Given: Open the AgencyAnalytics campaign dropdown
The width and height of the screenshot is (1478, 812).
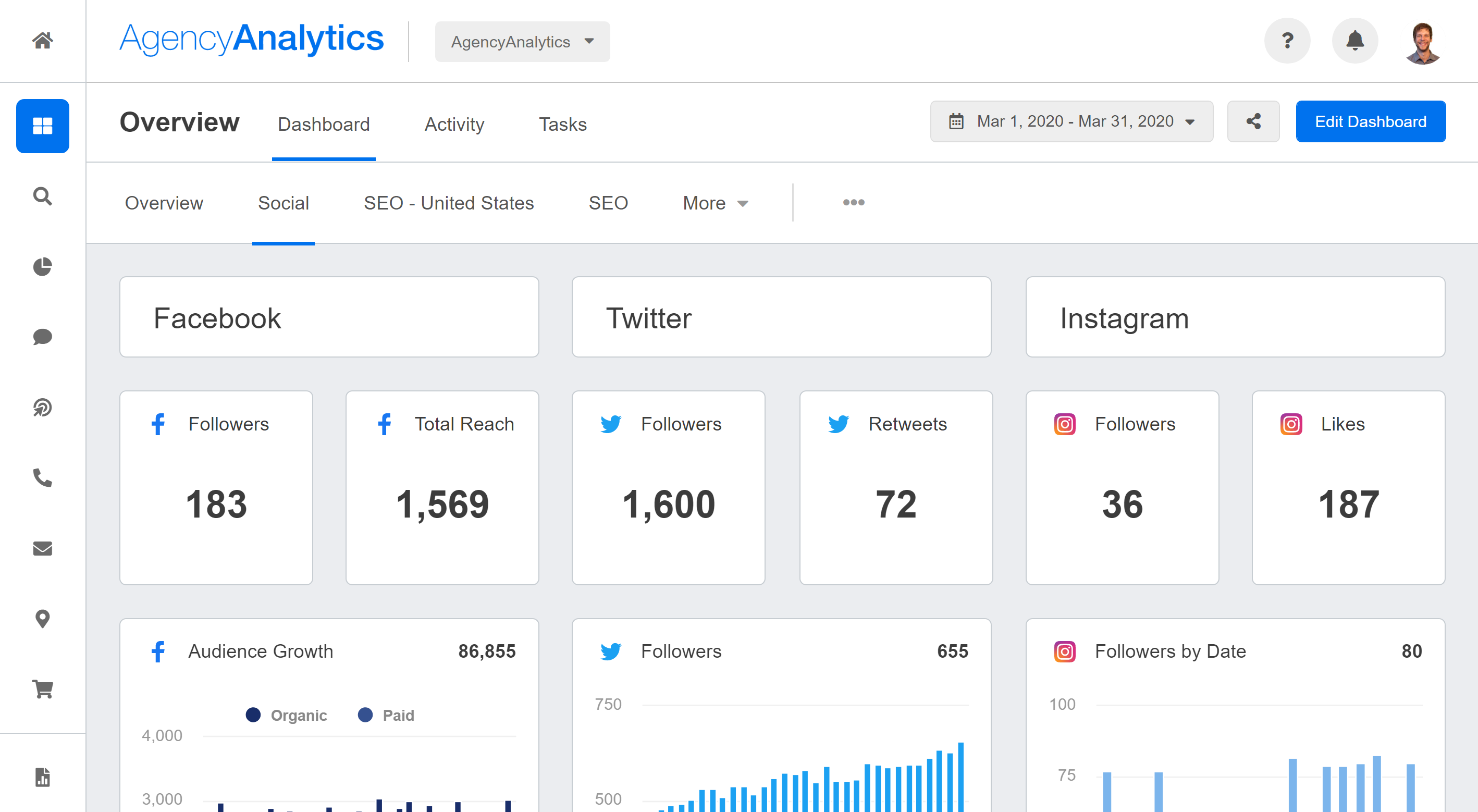Looking at the screenshot, I should point(522,41).
